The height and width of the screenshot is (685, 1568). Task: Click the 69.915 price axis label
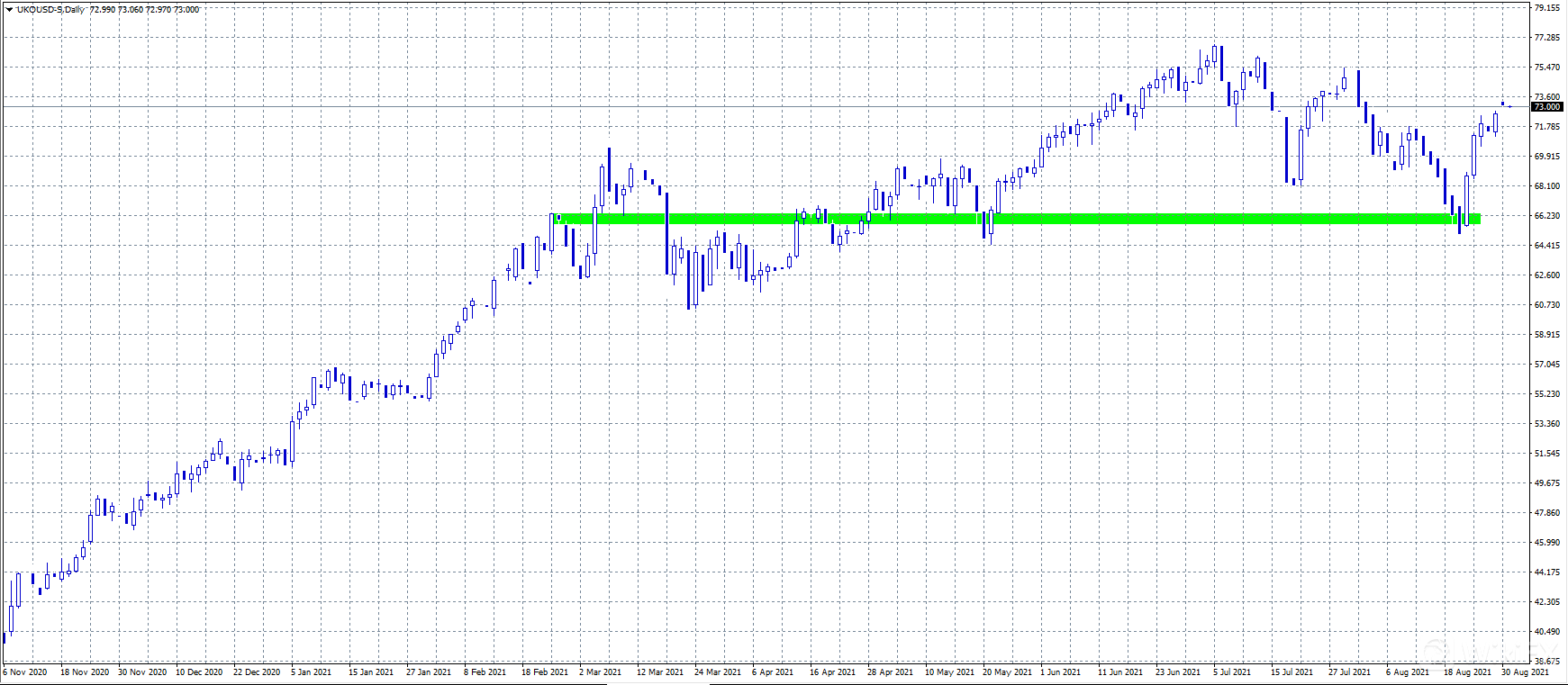coord(1547,157)
